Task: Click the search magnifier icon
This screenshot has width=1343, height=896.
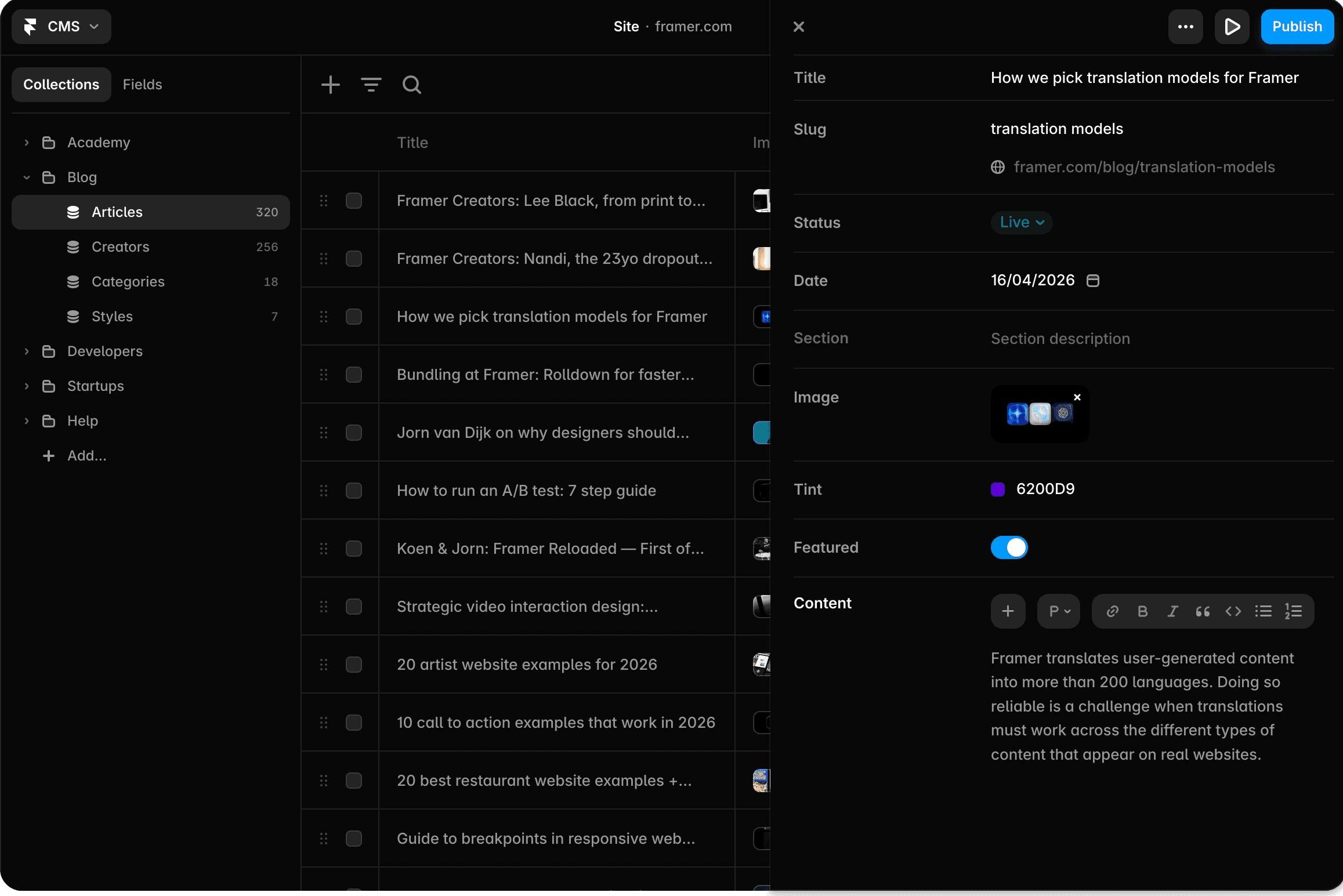Action: click(411, 85)
